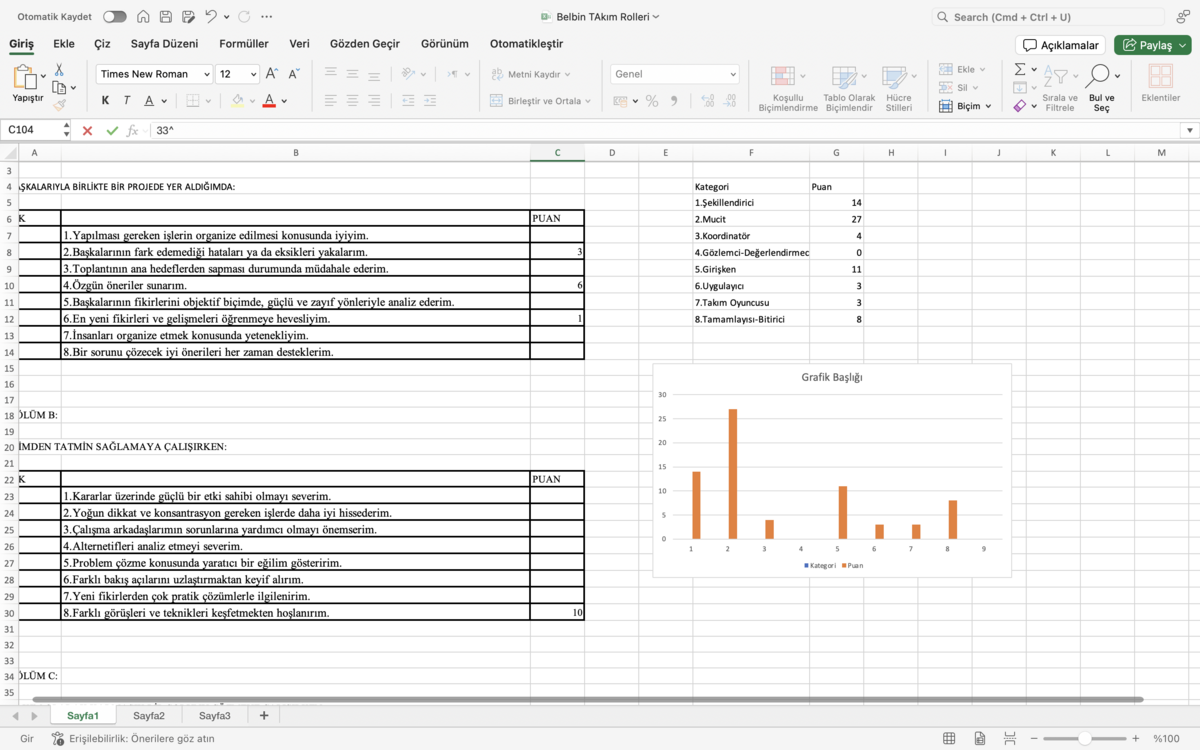
Task: Toggle align left
Action: pyautogui.click(x=330, y=101)
